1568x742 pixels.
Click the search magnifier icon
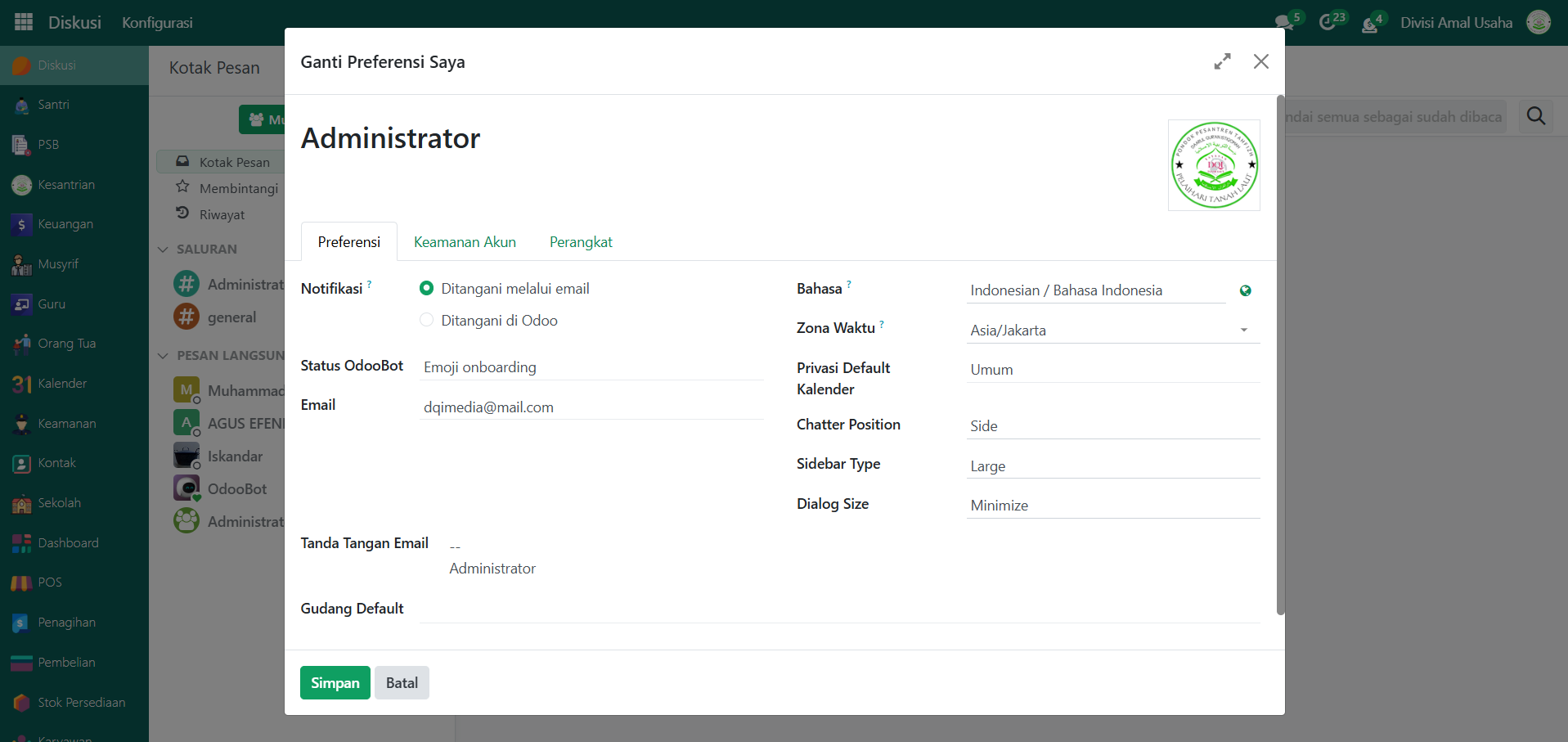click(x=1536, y=116)
